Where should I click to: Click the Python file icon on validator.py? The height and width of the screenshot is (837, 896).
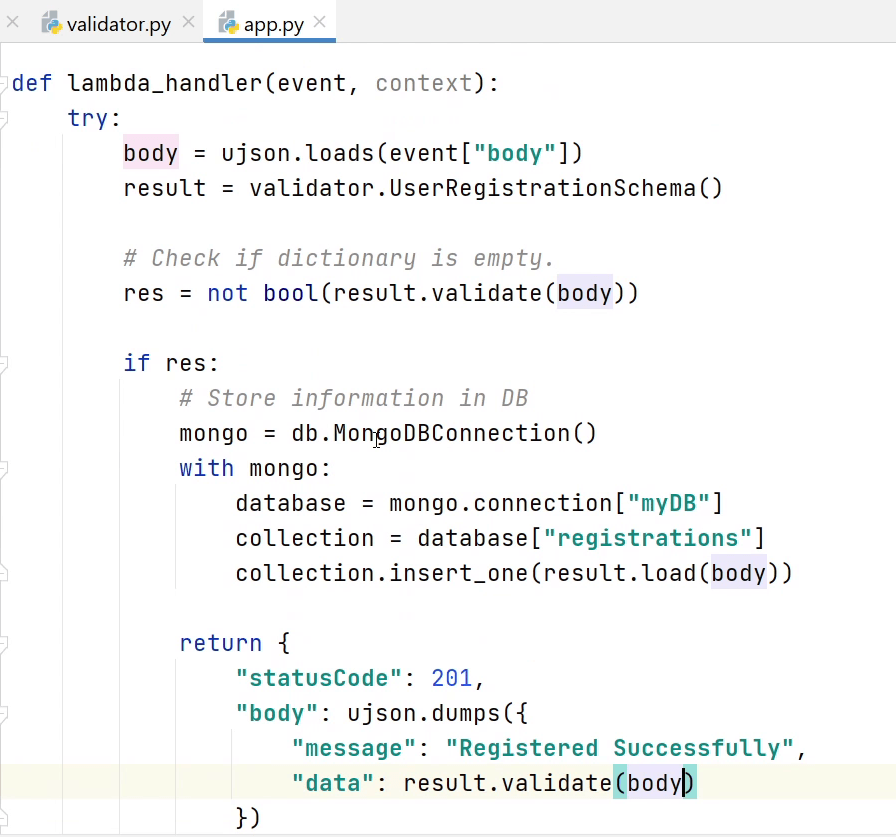[52, 24]
